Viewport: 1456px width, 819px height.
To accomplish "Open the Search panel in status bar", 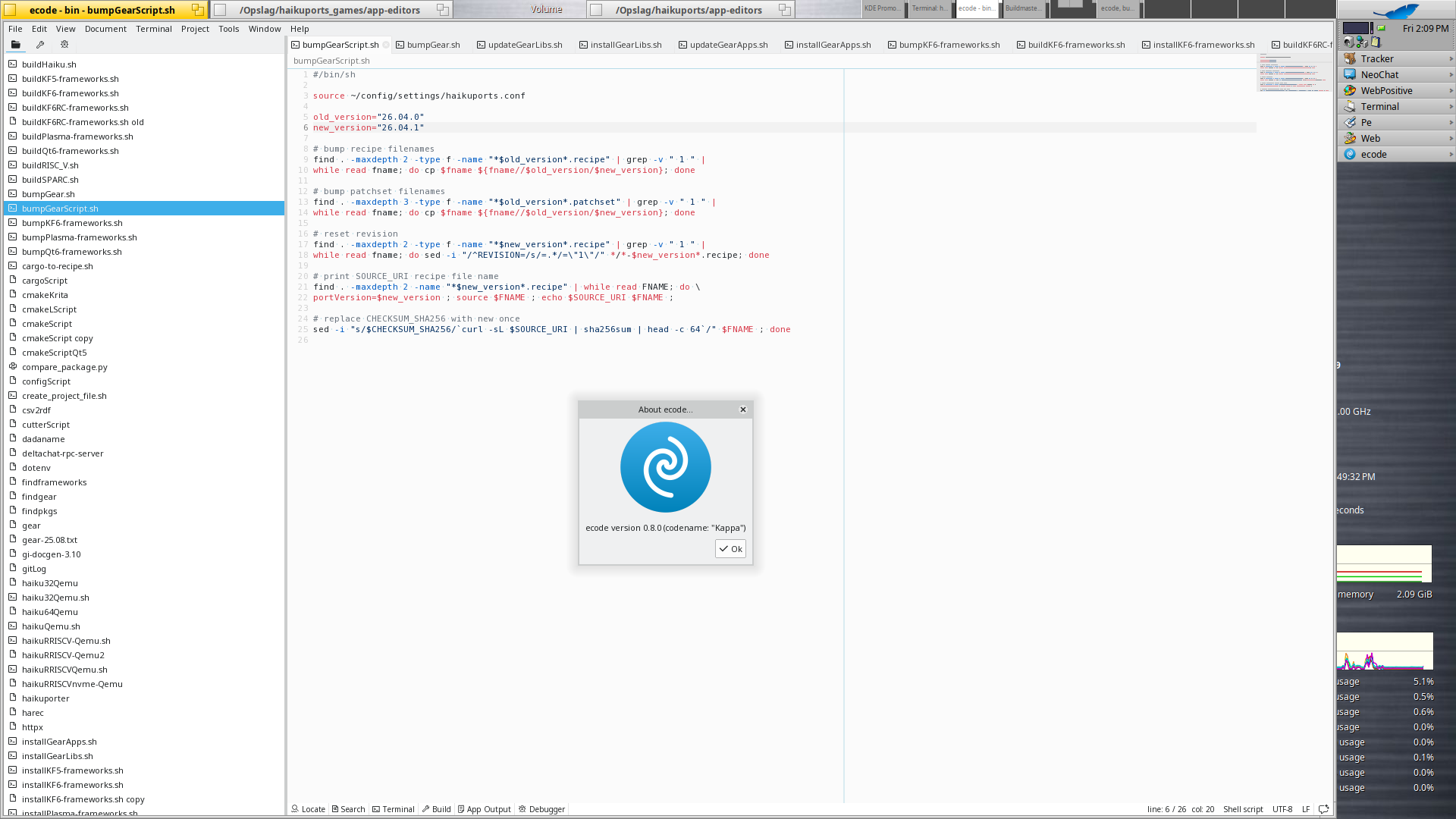I will pos(348,809).
